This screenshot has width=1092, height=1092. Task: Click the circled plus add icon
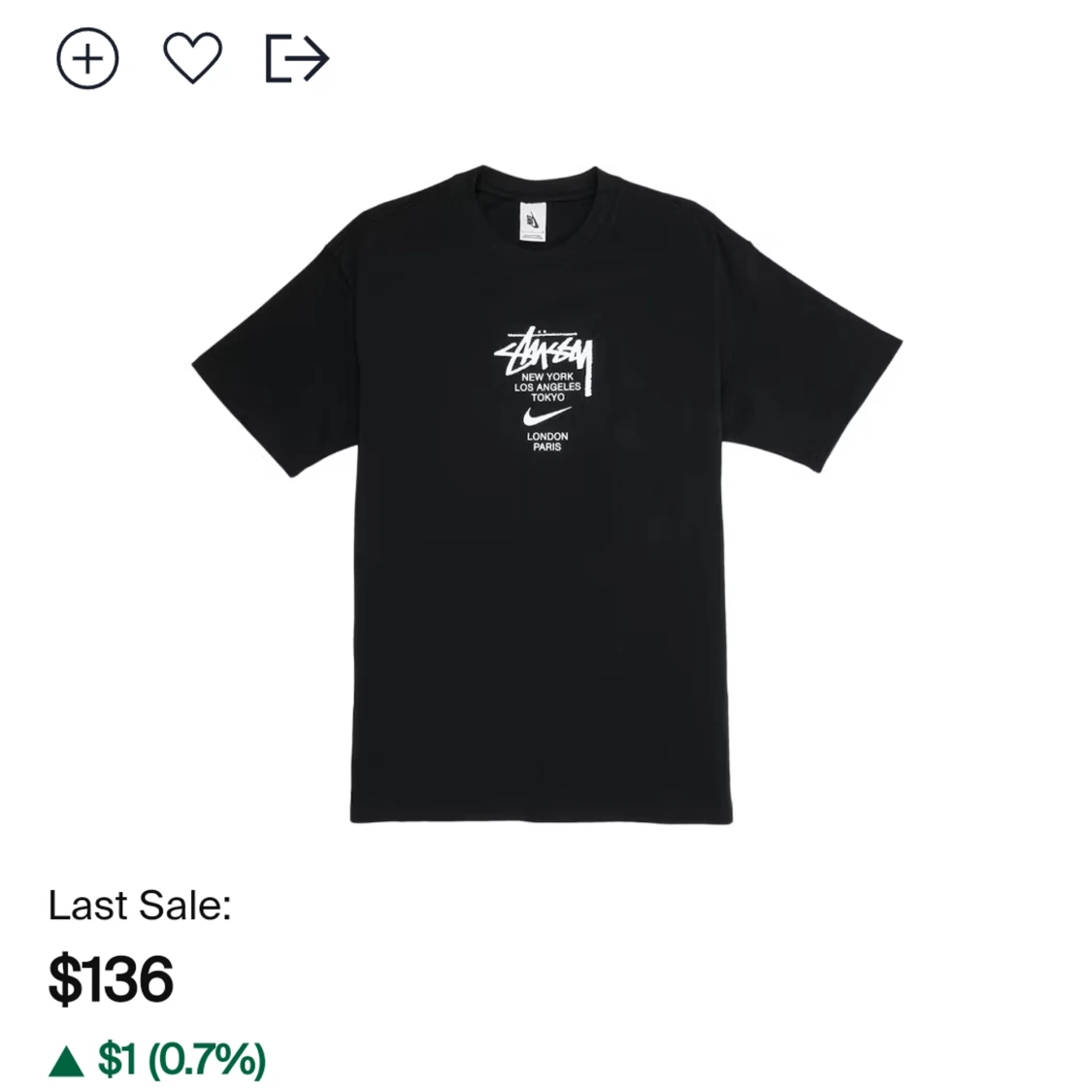pos(87,59)
